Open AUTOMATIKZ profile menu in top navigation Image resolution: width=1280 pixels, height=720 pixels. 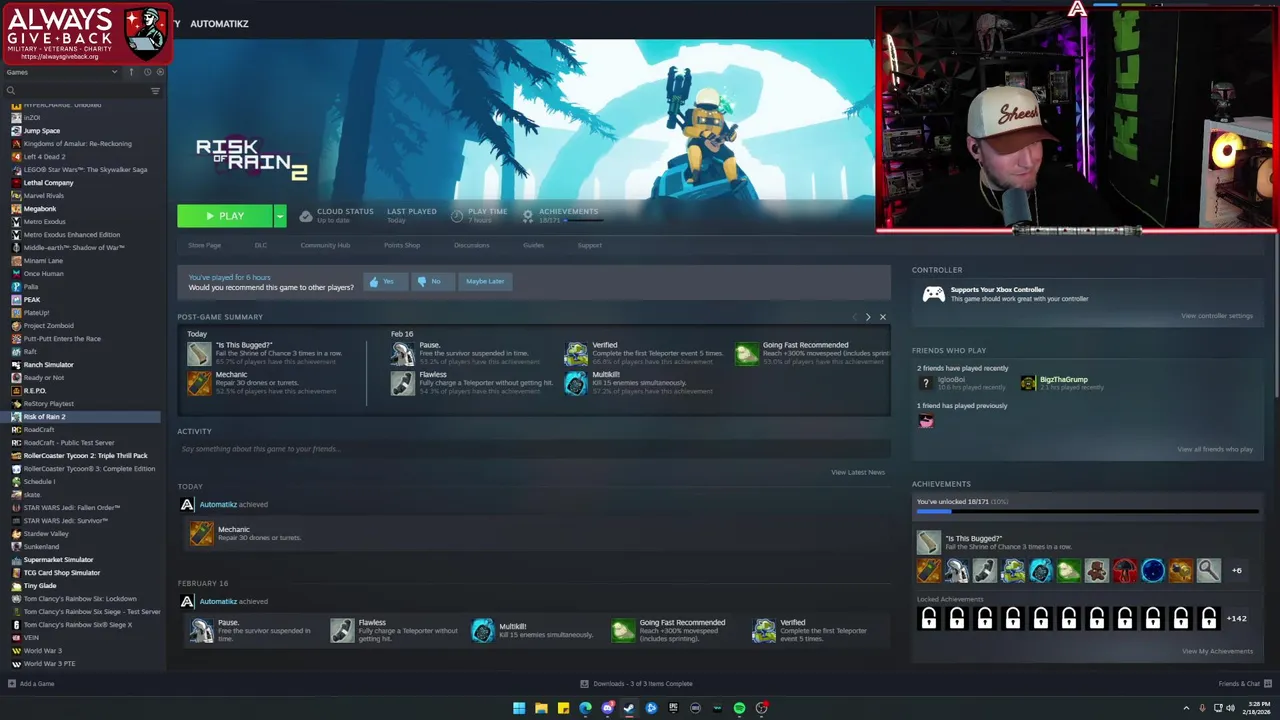[219, 24]
